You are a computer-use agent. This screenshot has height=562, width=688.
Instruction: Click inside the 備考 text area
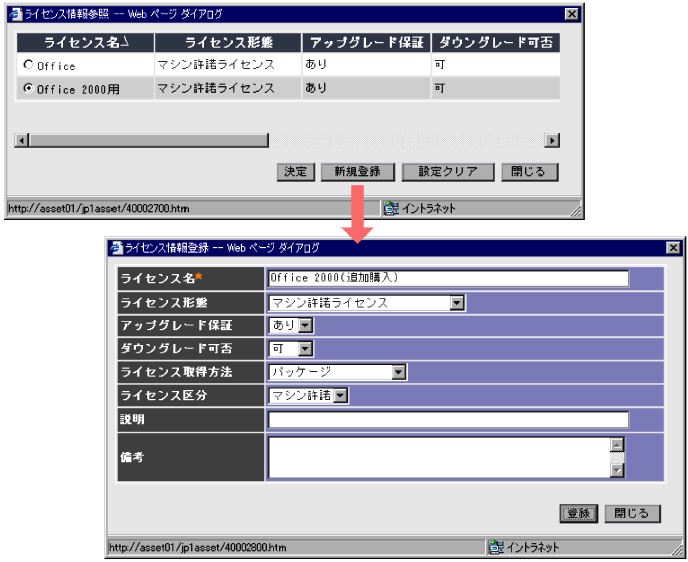point(440,457)
